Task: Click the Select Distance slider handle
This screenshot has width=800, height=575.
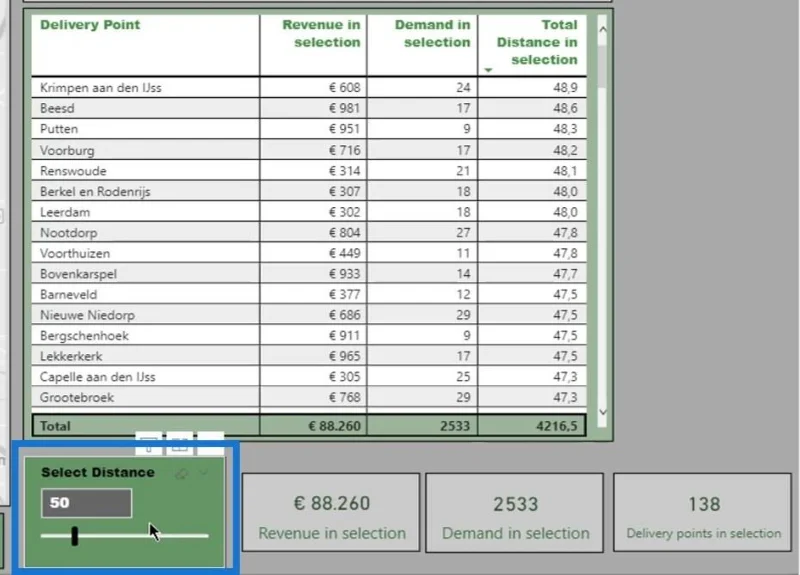Action: (x=75, y=536)
